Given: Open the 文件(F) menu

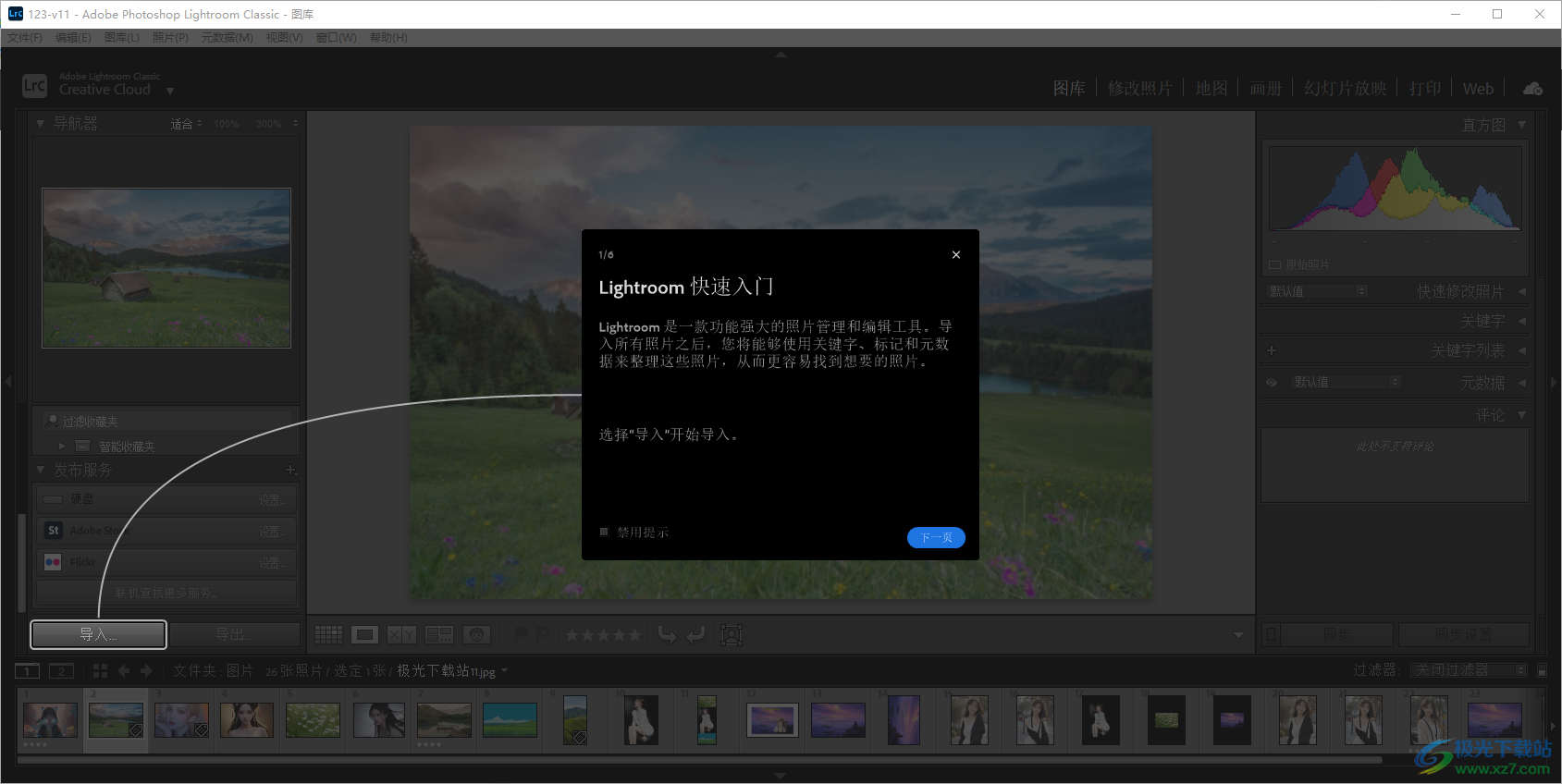Looking at the screenshot, I should point(25,38).
